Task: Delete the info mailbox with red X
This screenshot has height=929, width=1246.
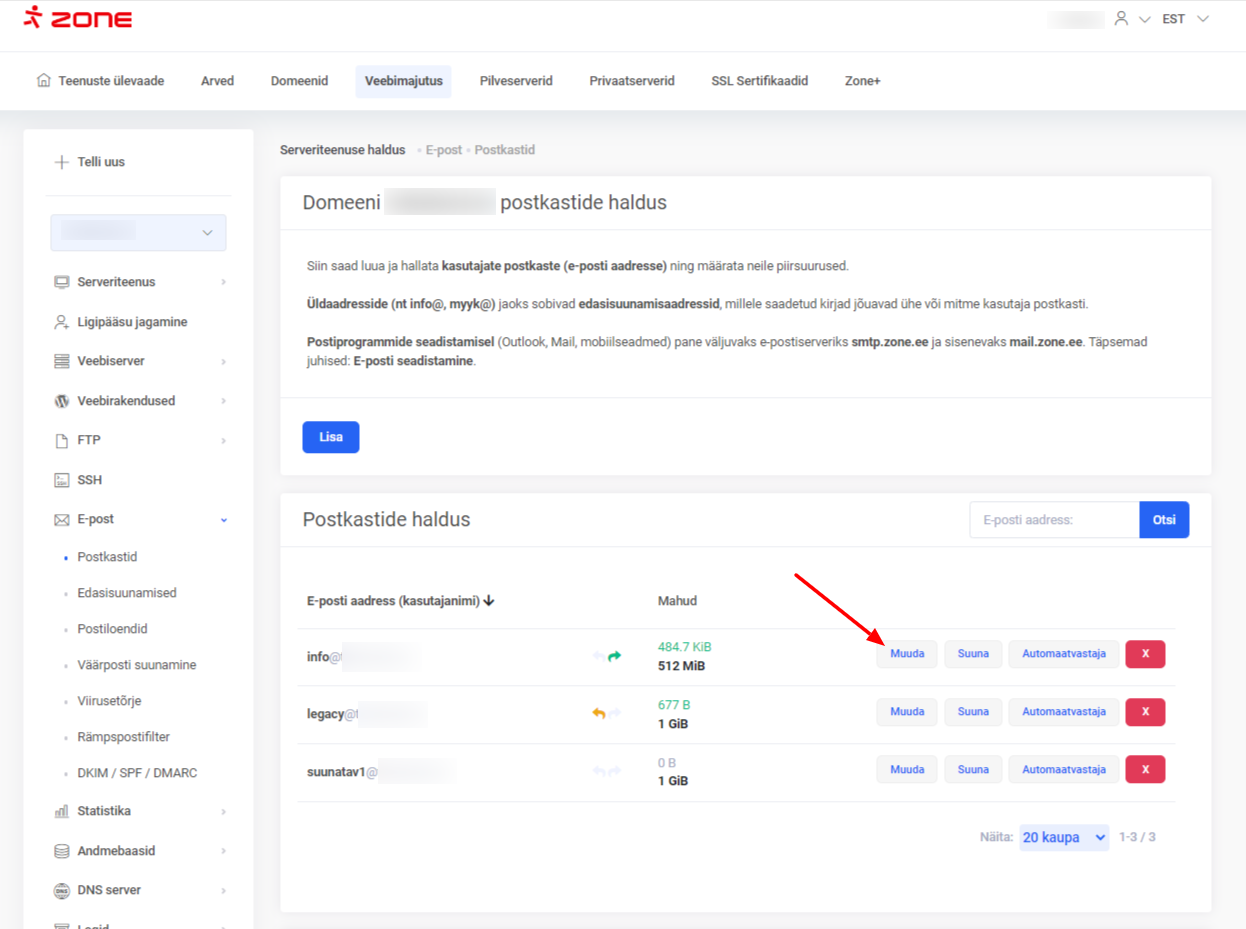Action: click(x=1146, y=654)
